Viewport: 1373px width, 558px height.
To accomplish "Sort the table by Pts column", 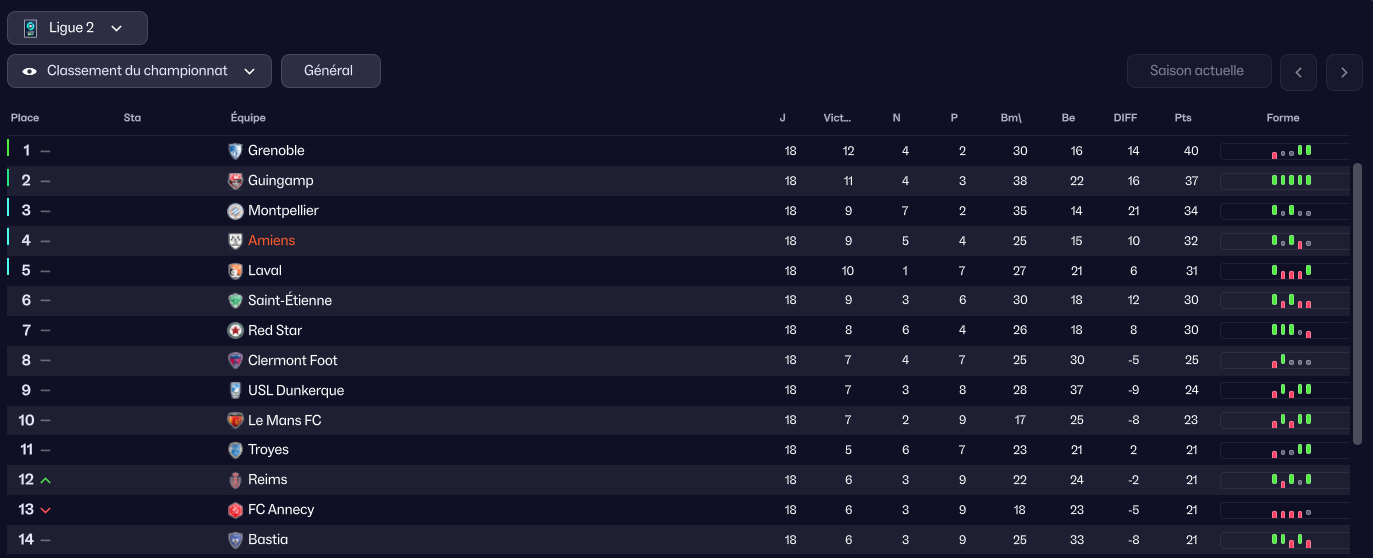I will [1183, 118].
